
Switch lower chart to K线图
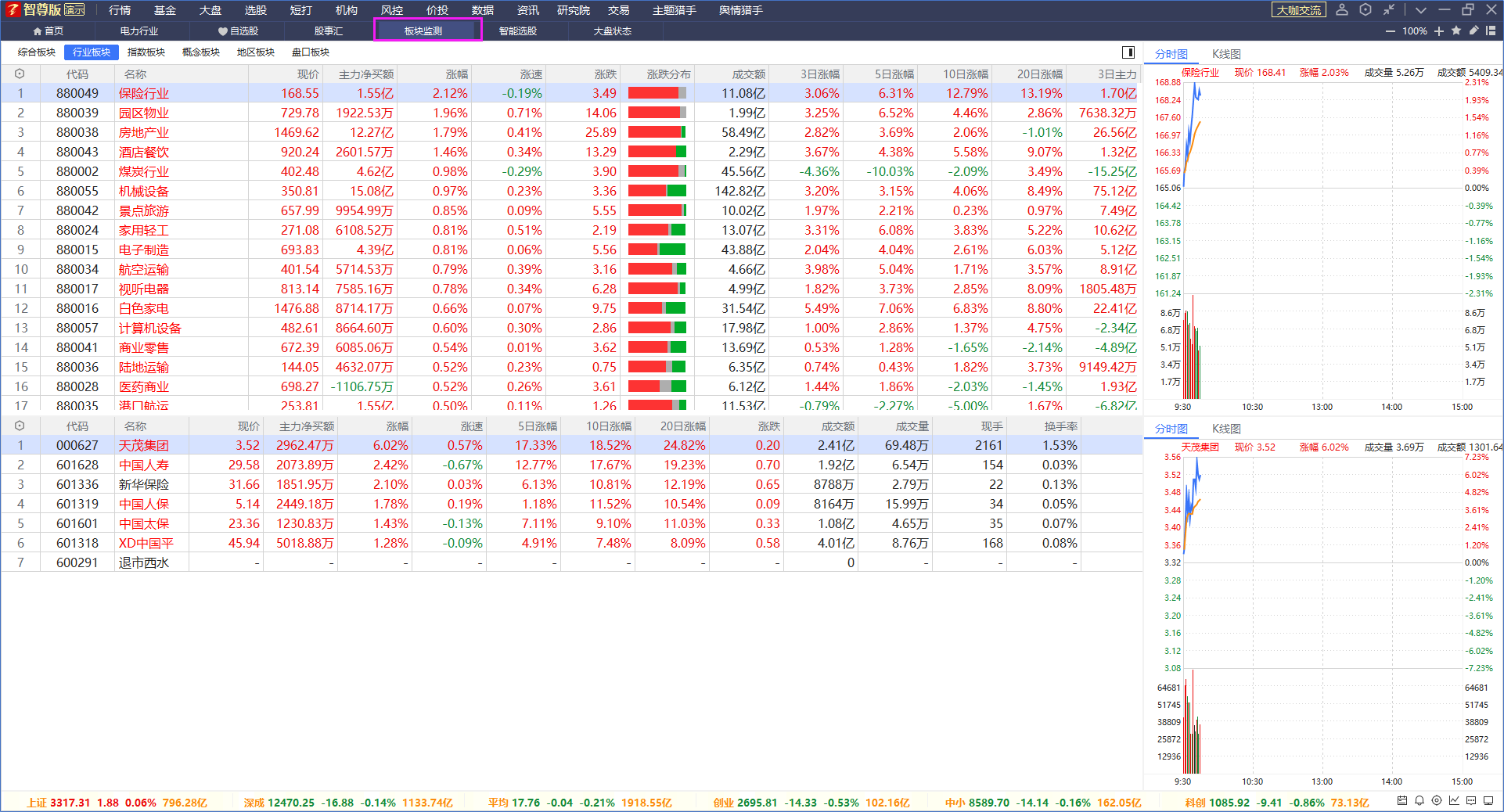1226,429
